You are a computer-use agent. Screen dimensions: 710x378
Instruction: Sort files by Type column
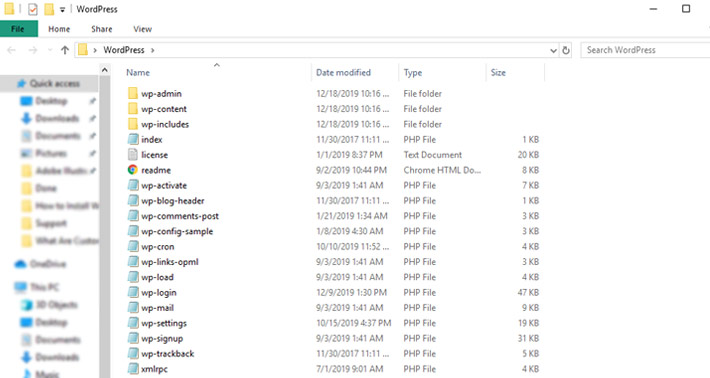tap(413, 72)
